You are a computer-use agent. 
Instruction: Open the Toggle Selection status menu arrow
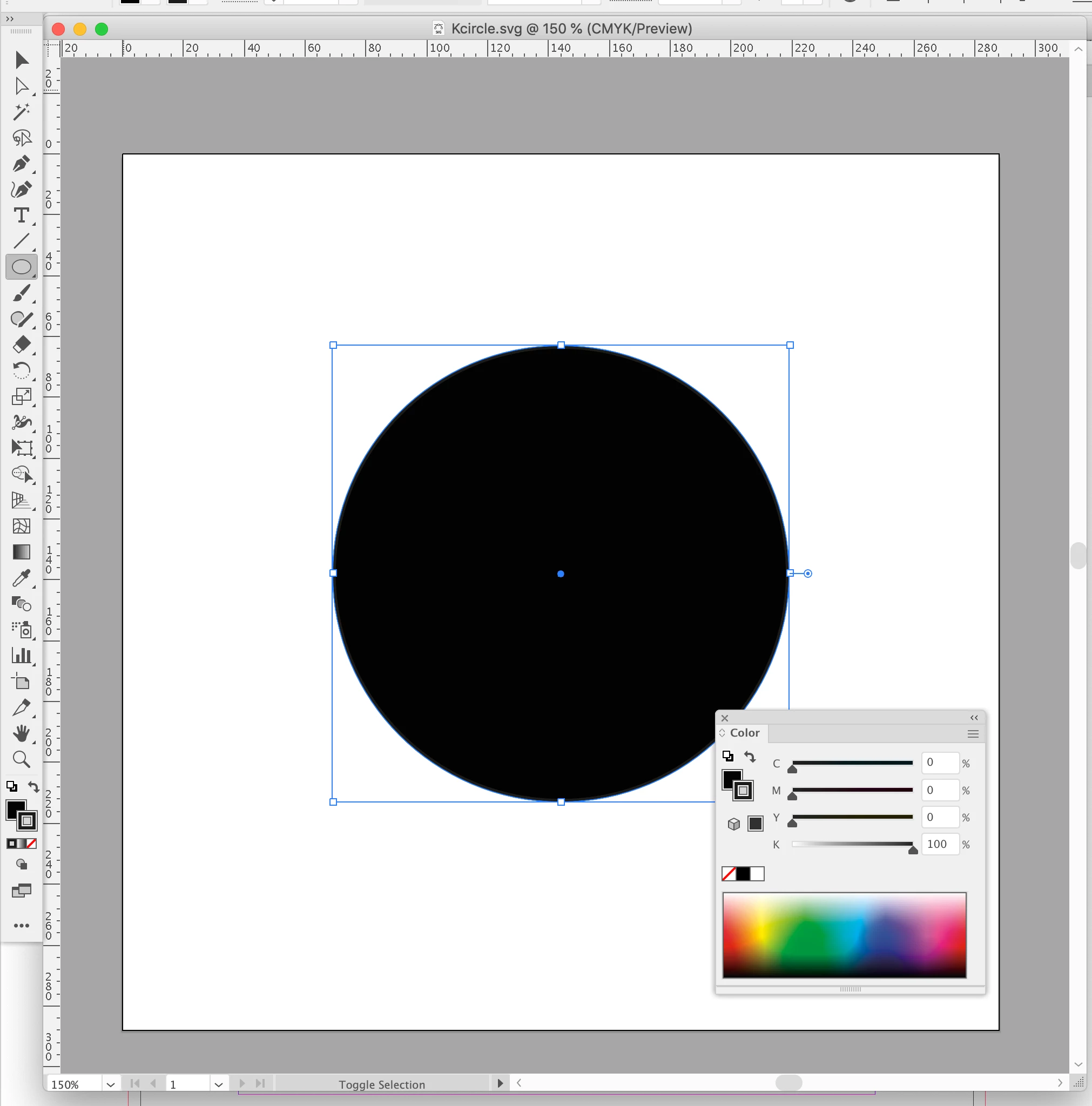[x=500, y=1083]
